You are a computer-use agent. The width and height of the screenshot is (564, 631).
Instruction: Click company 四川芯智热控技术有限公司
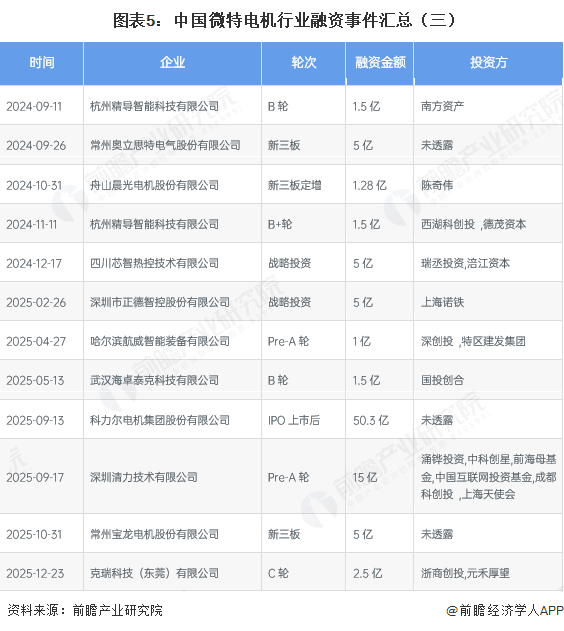[x=154, y=263]
